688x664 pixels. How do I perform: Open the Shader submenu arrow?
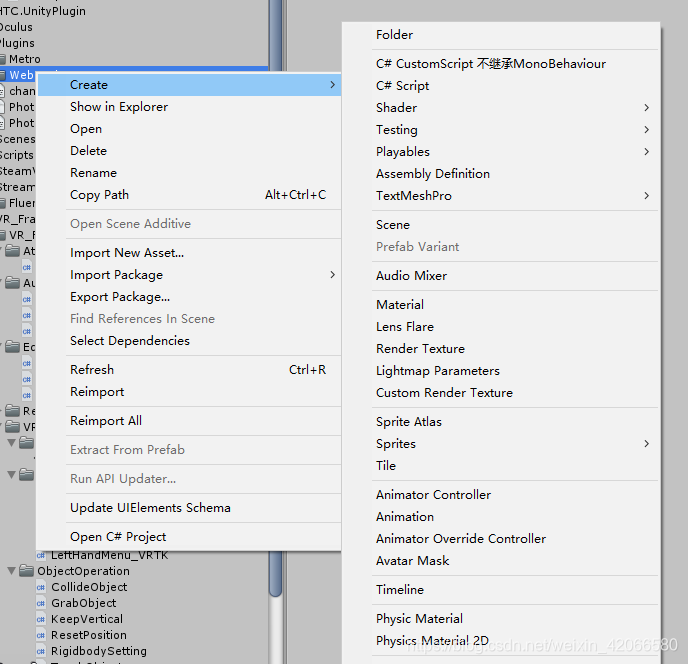[x=646, y=108]
